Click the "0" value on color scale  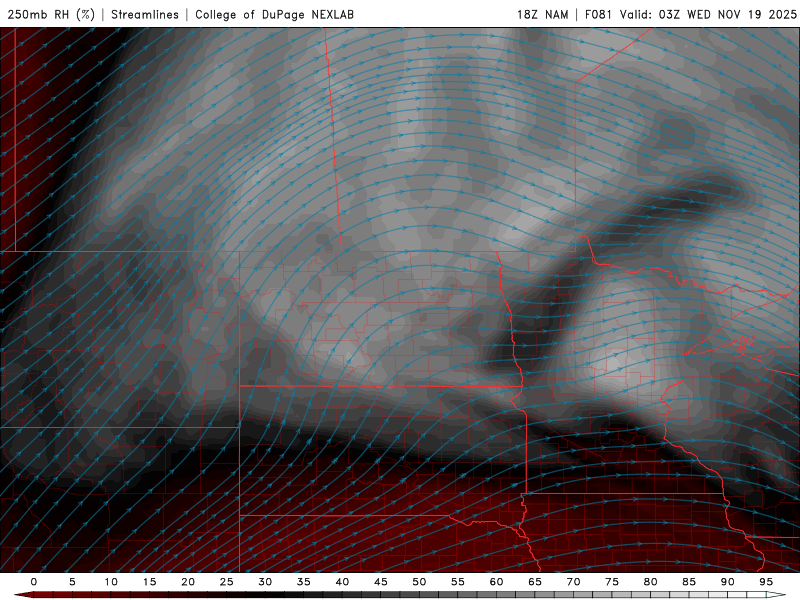coord(34,582)
